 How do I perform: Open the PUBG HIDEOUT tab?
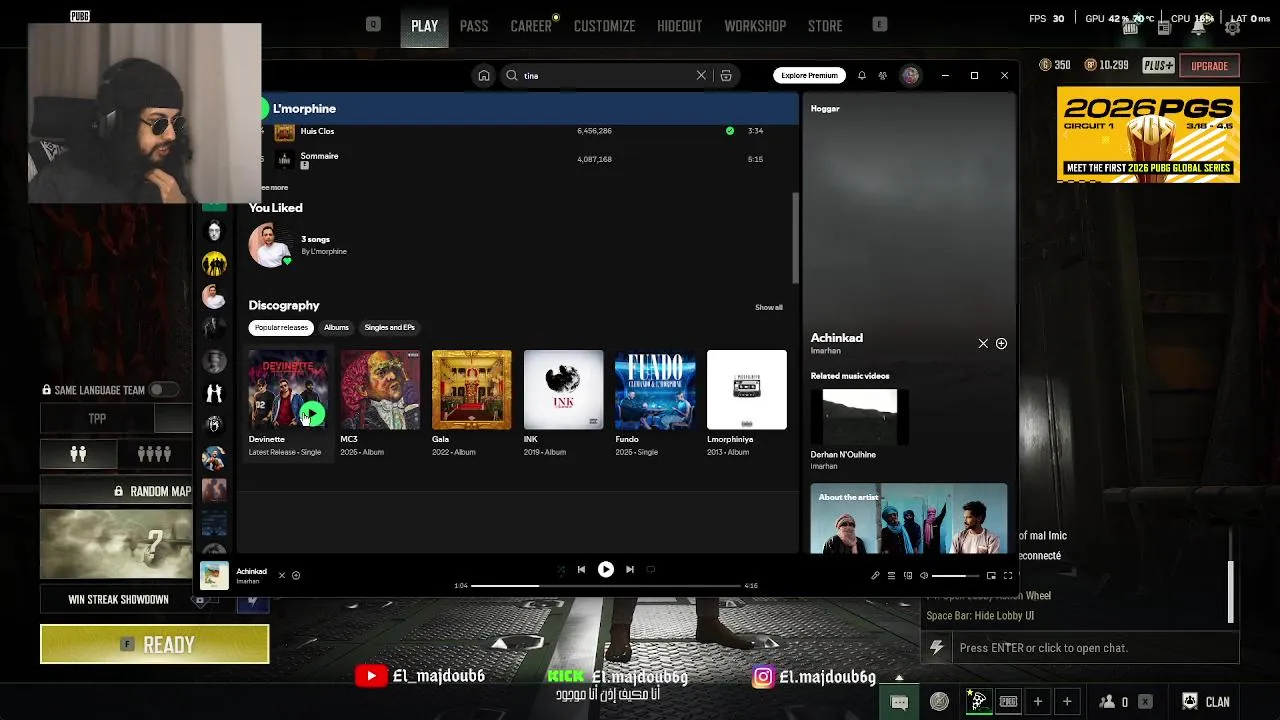pyautogui.click(x=679, y=26)
